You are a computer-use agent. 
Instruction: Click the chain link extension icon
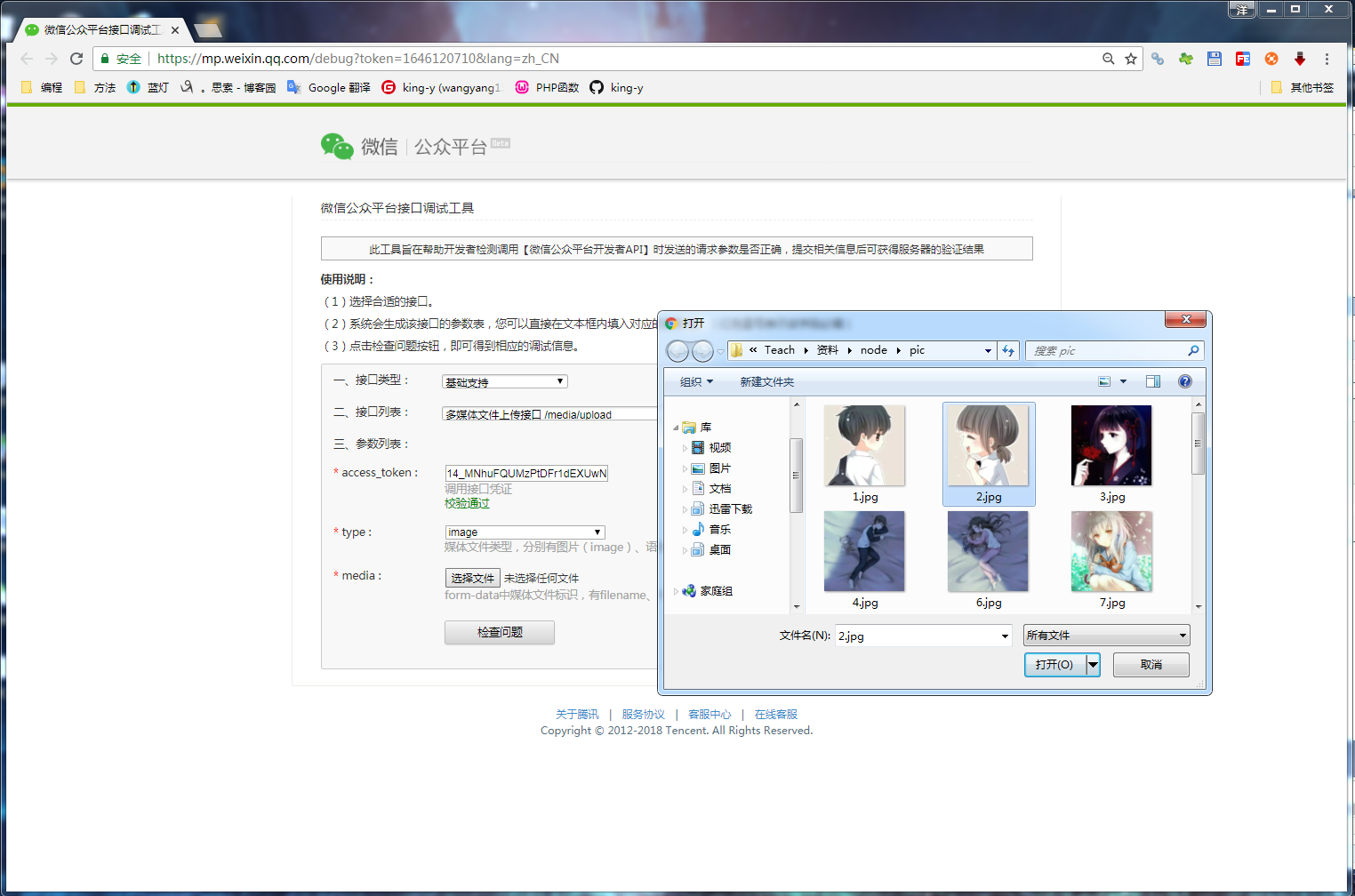(1158, 59)
